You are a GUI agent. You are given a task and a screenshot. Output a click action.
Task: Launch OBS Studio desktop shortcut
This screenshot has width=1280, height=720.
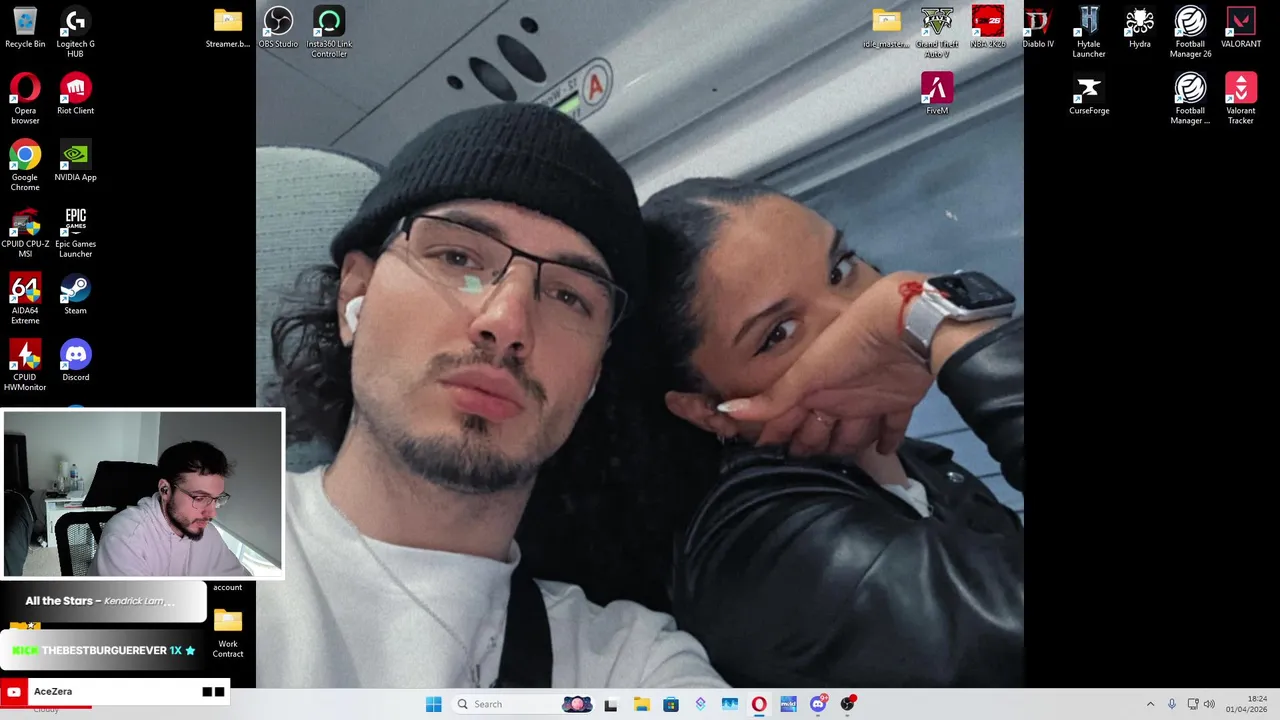[x=278, y=28]
